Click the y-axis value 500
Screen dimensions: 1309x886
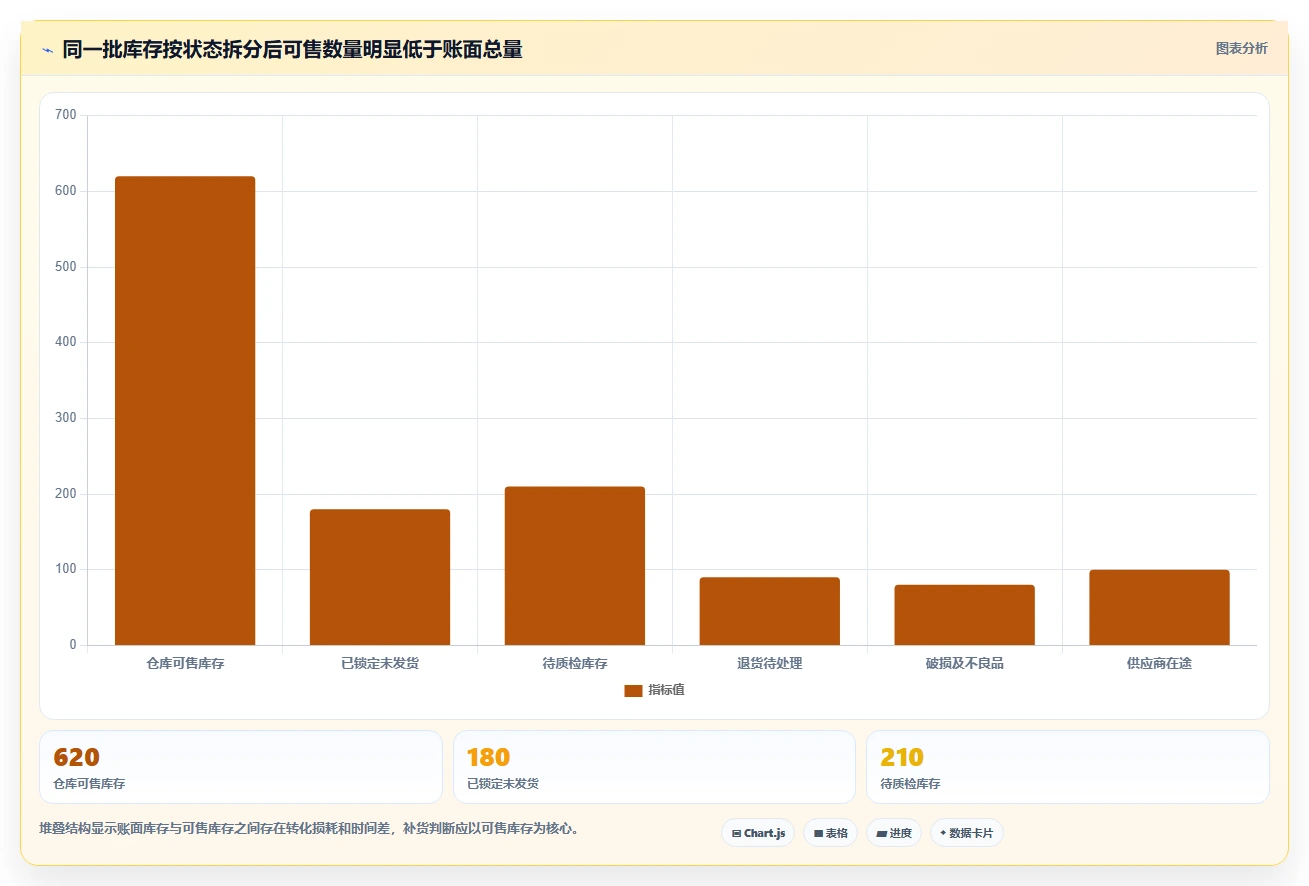tap(66, 267)
